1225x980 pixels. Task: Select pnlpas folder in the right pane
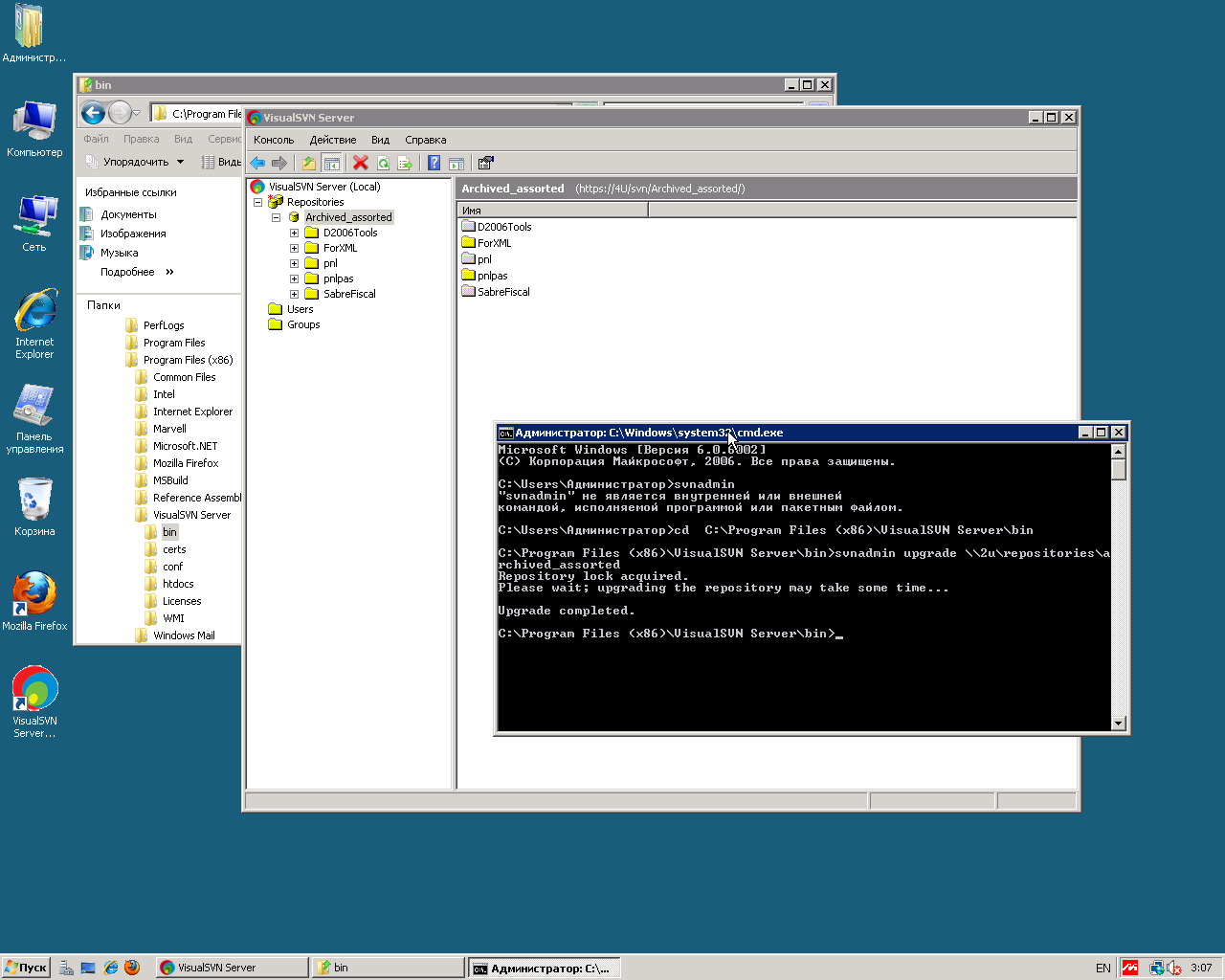485,276
